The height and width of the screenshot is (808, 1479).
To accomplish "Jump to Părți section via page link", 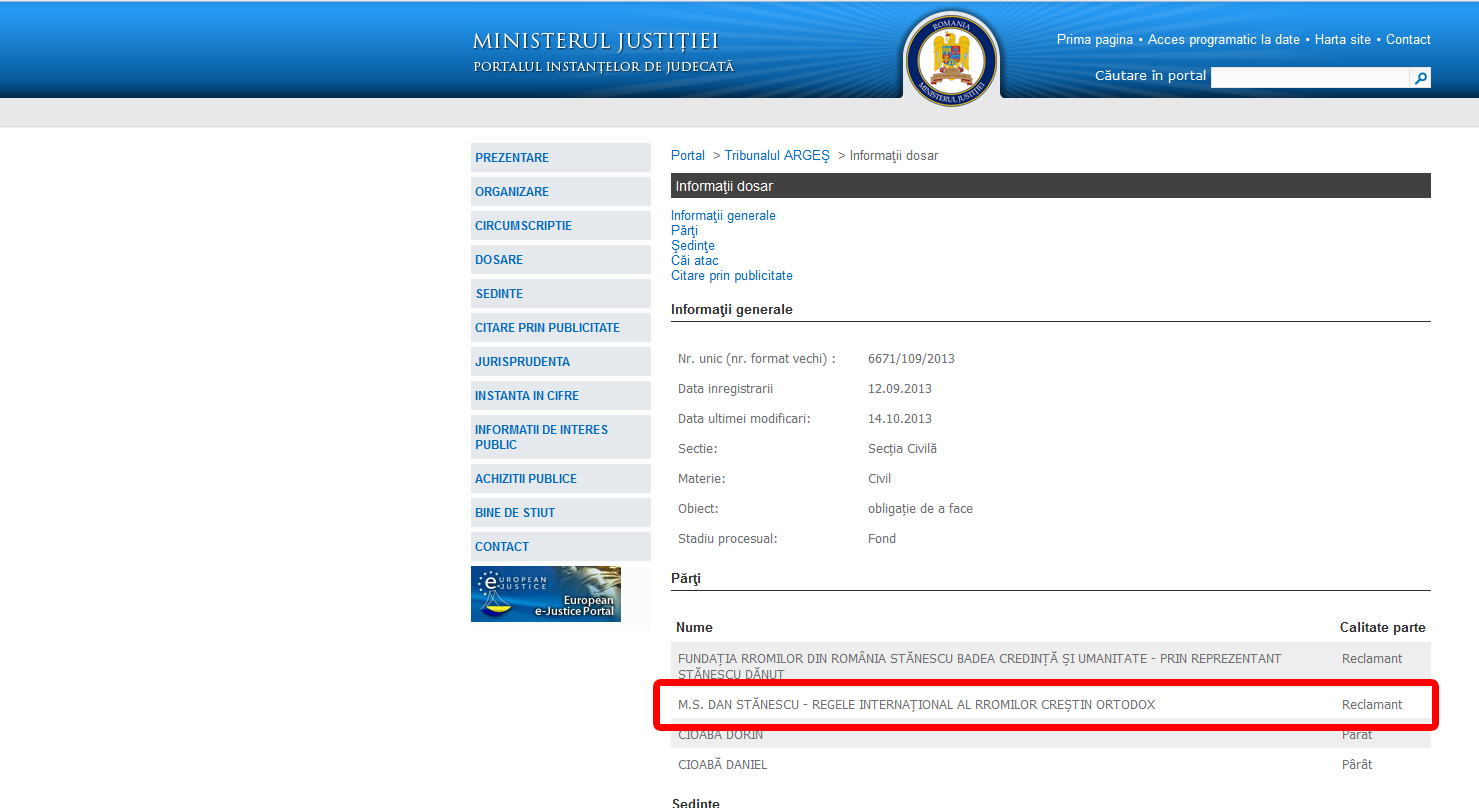I will coord(683,230).
